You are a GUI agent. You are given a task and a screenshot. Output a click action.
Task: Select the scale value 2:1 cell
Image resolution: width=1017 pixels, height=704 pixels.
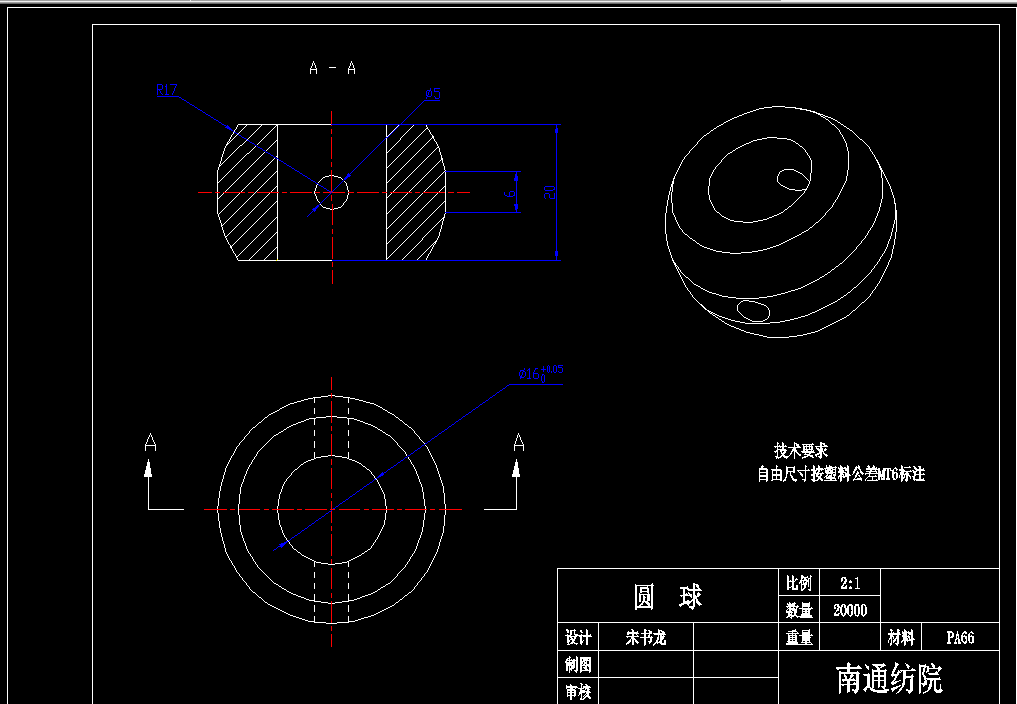[849, 581]
